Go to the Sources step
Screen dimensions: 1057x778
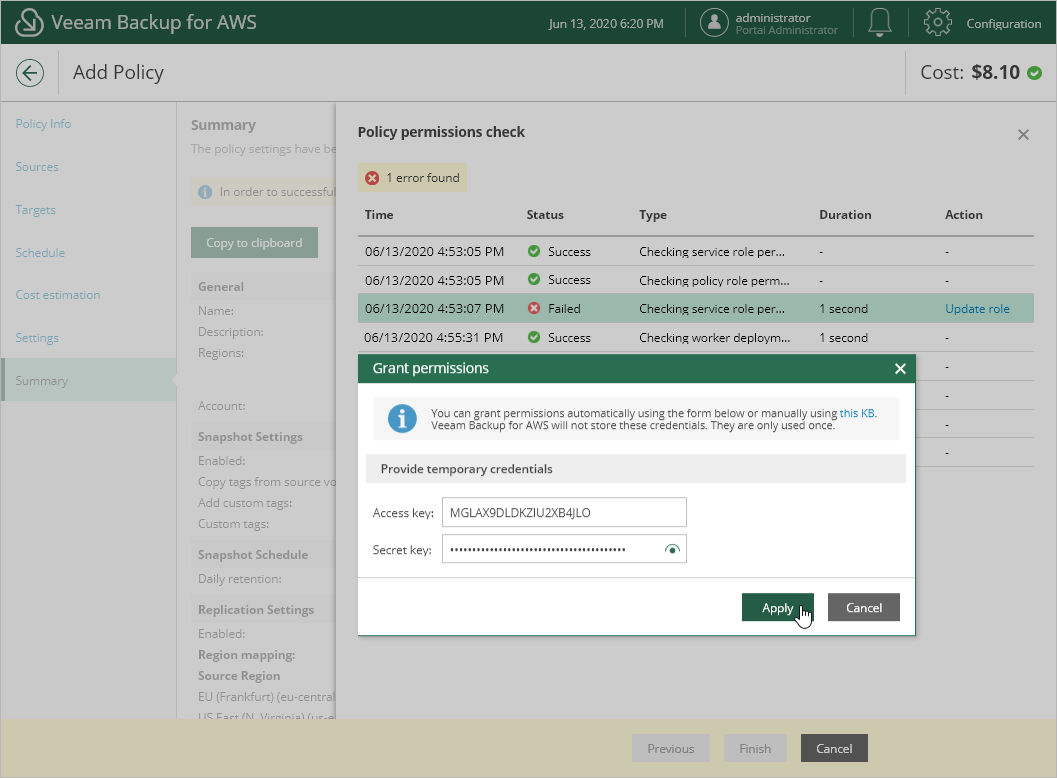click(x=37, y=167)
